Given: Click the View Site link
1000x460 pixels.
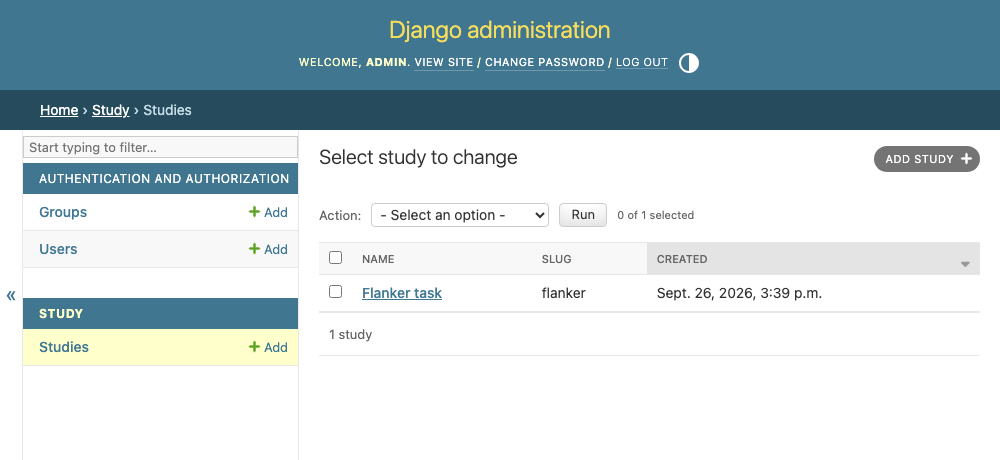Looking at the screenshot, I should click(444, 63).
